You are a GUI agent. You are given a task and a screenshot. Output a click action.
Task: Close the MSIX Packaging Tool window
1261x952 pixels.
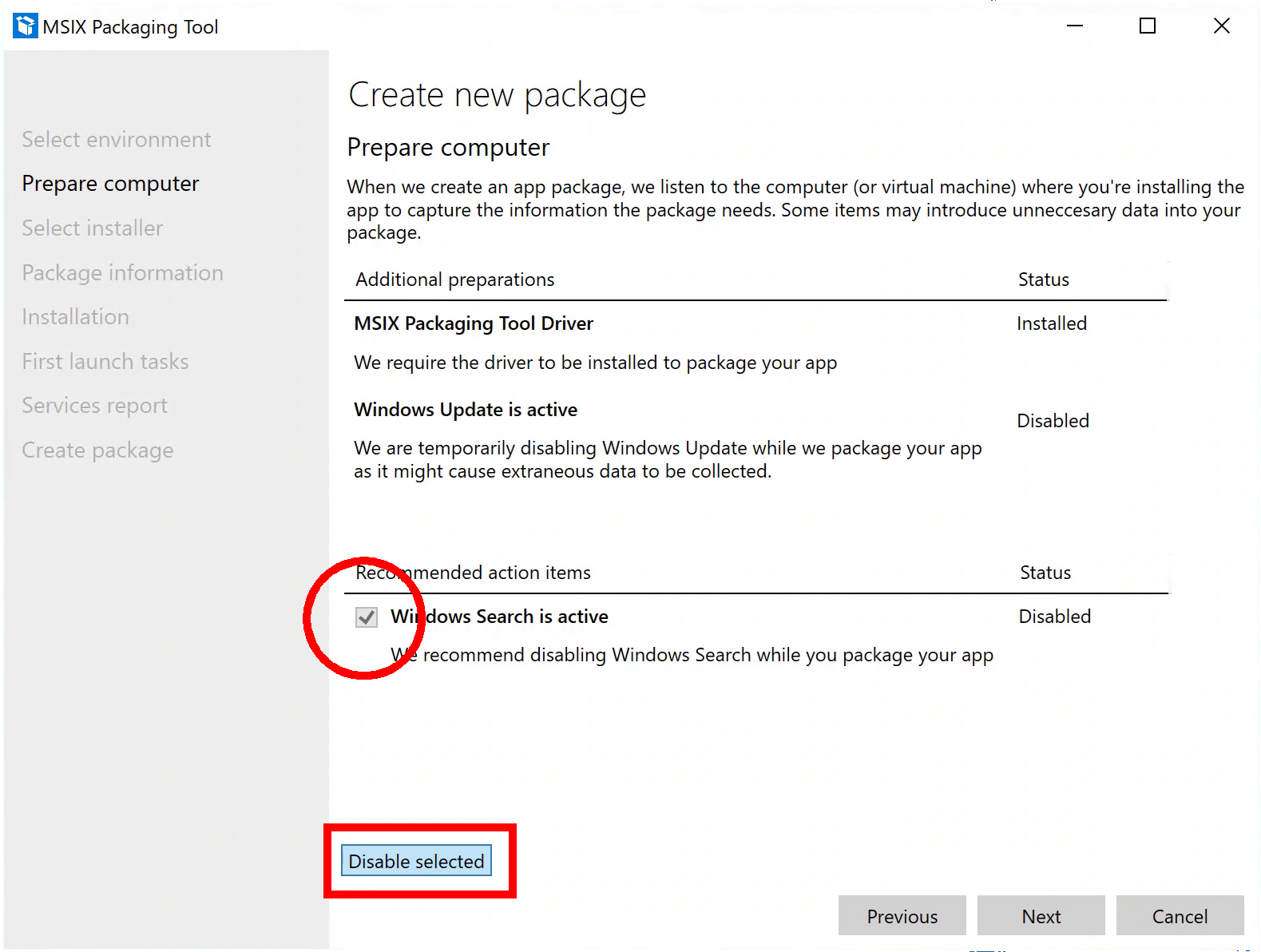click(x=1221, y=26)
